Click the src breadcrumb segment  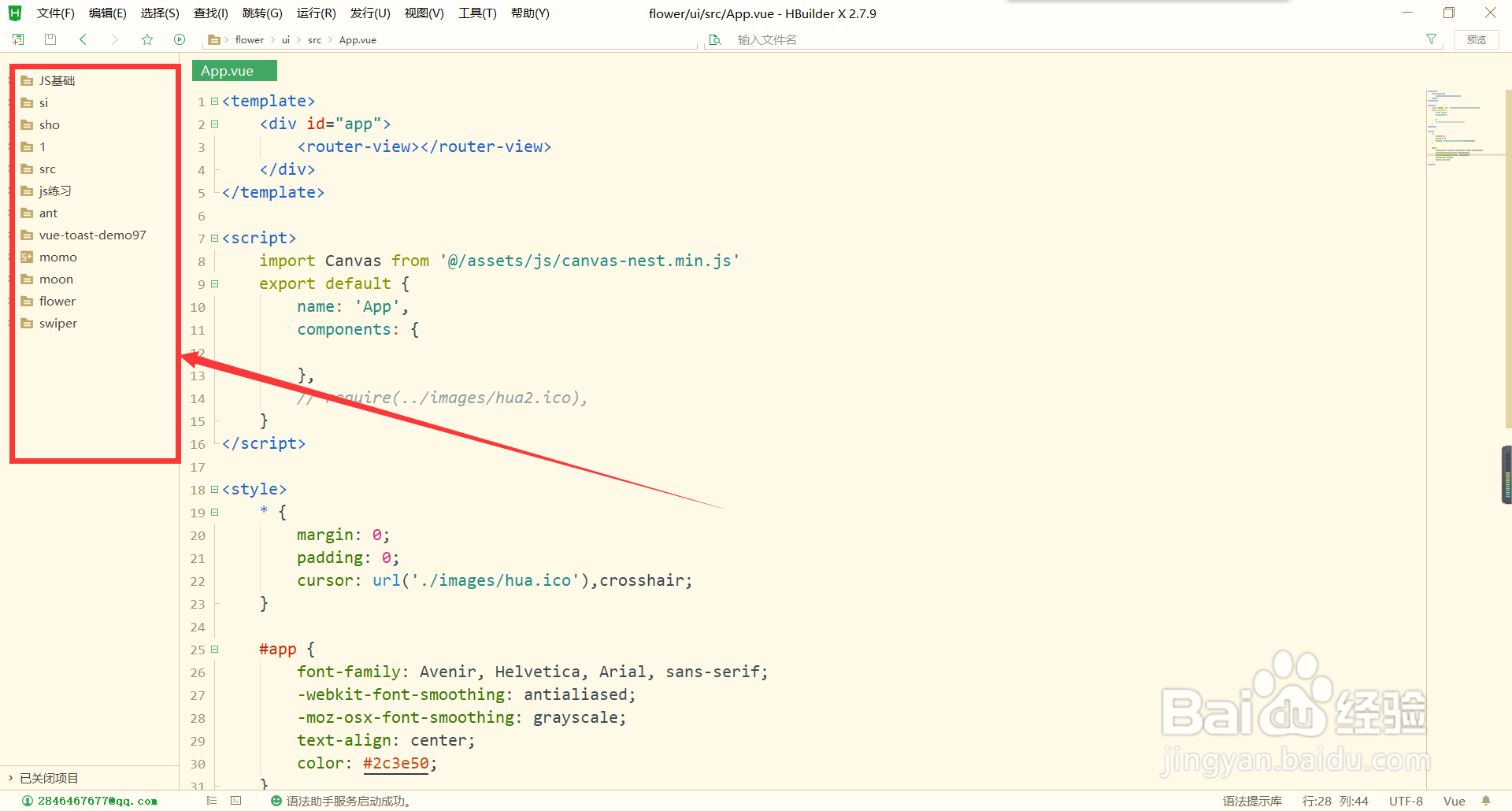(314, 40)
